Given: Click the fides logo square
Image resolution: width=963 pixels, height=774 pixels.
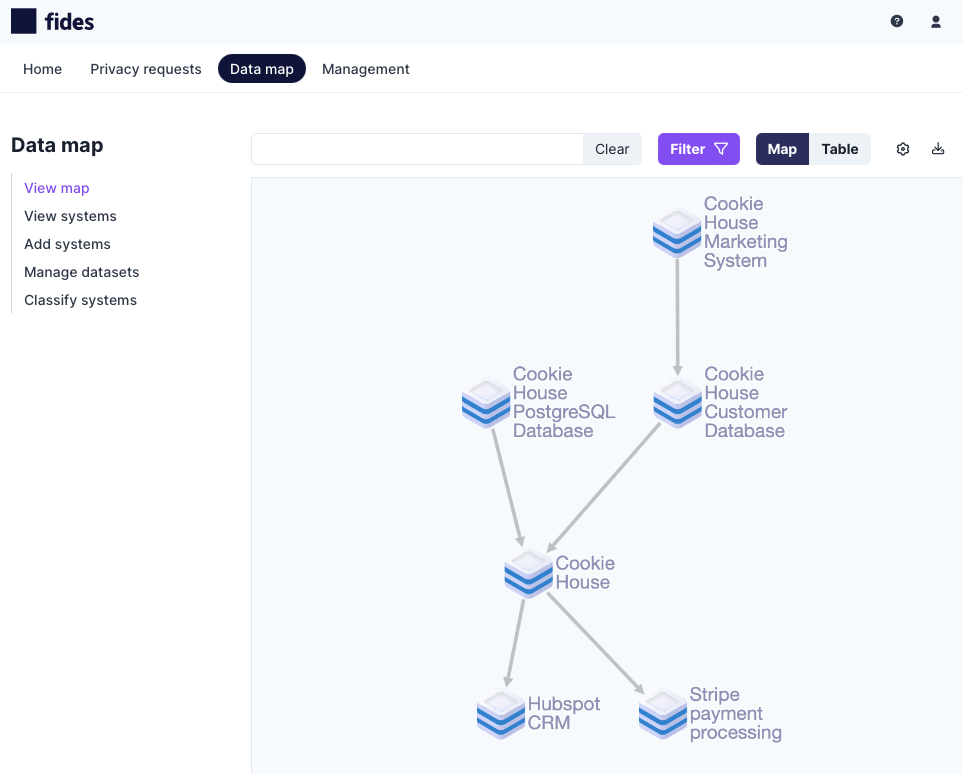Looking at the screenshot, I should 23,22.
